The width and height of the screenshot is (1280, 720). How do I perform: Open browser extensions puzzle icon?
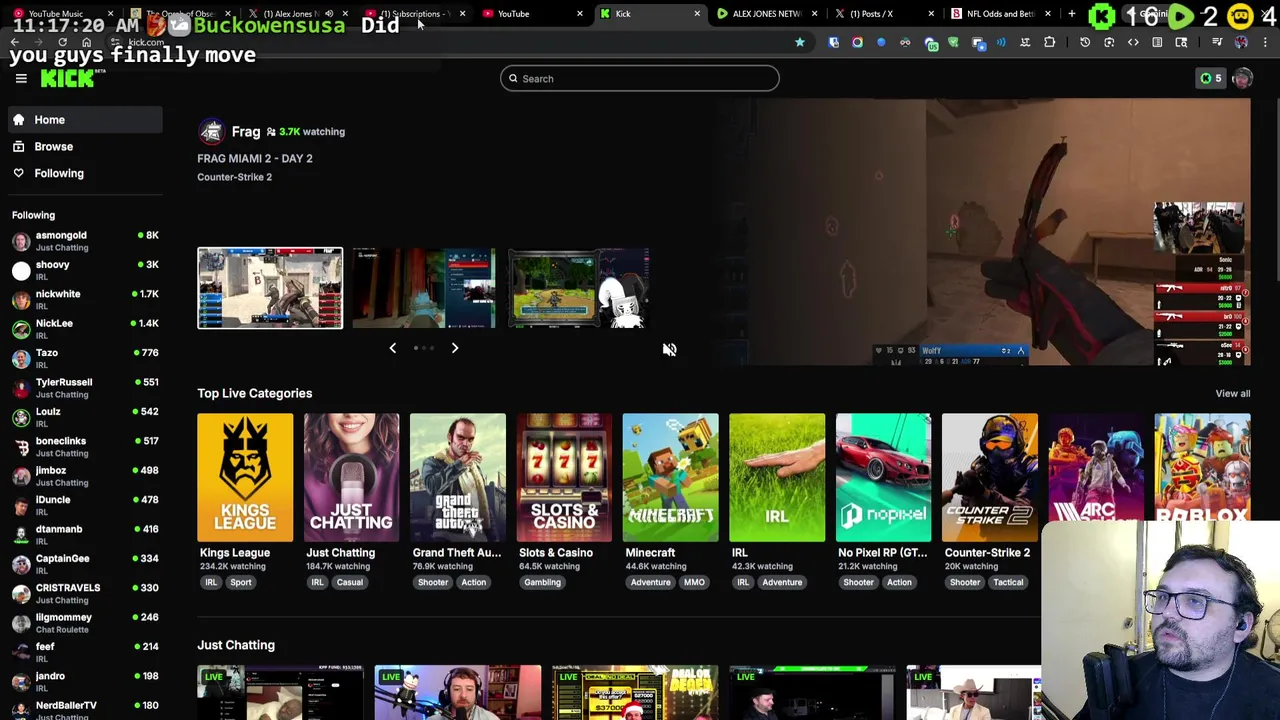[x=1049, y=42]
